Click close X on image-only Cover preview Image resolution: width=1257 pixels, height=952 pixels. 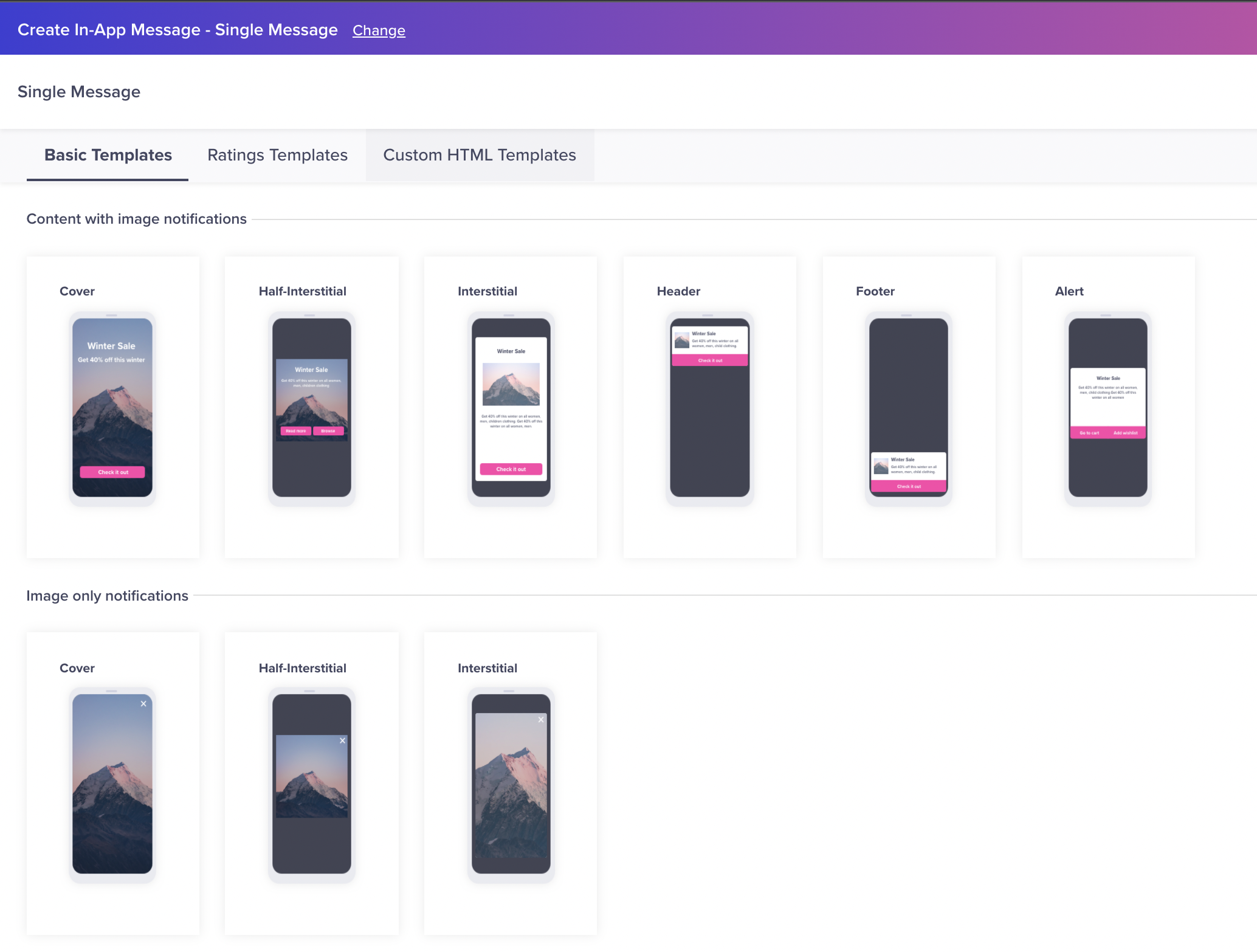143,703
